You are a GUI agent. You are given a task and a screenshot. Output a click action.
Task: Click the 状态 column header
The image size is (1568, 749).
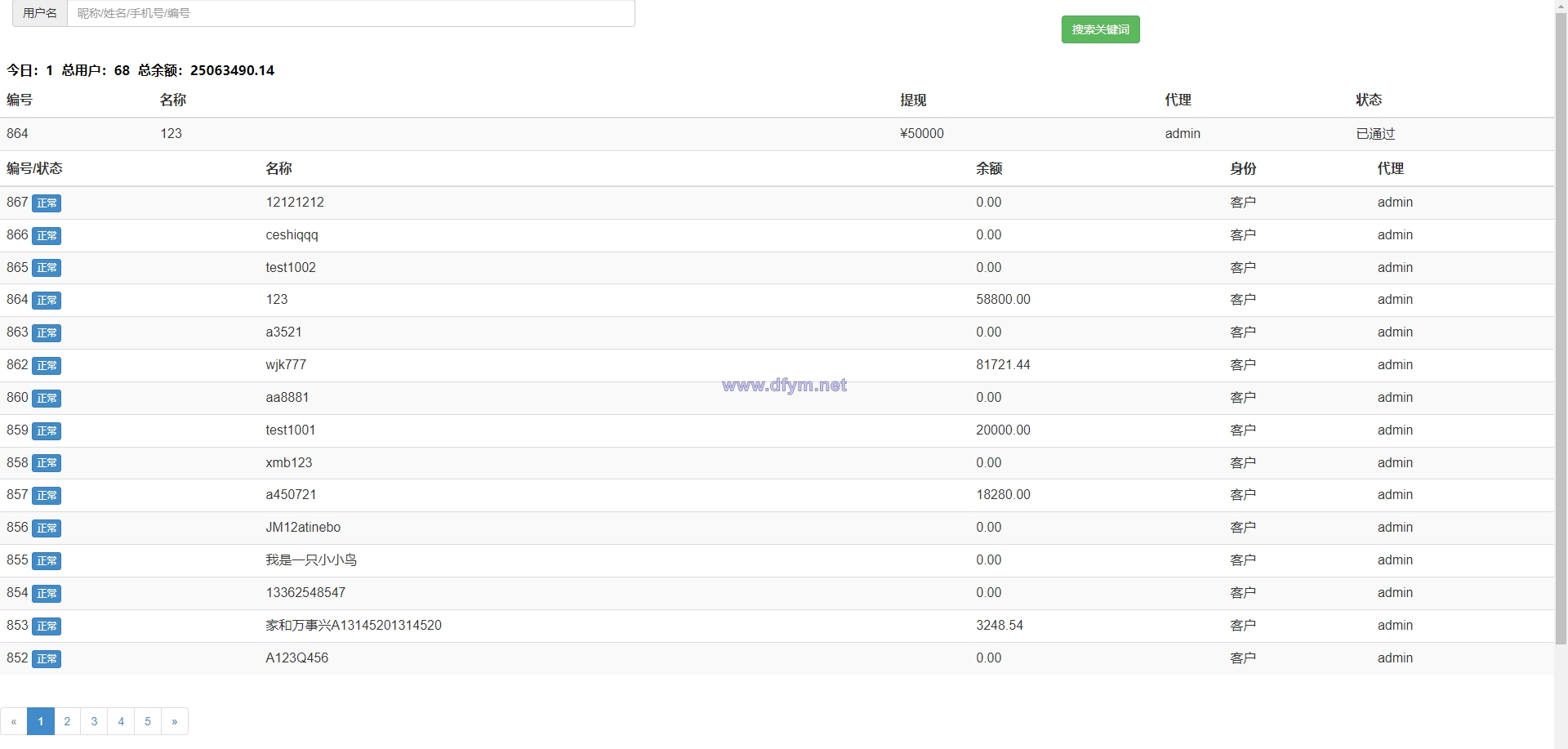(x=1369, y=100)
